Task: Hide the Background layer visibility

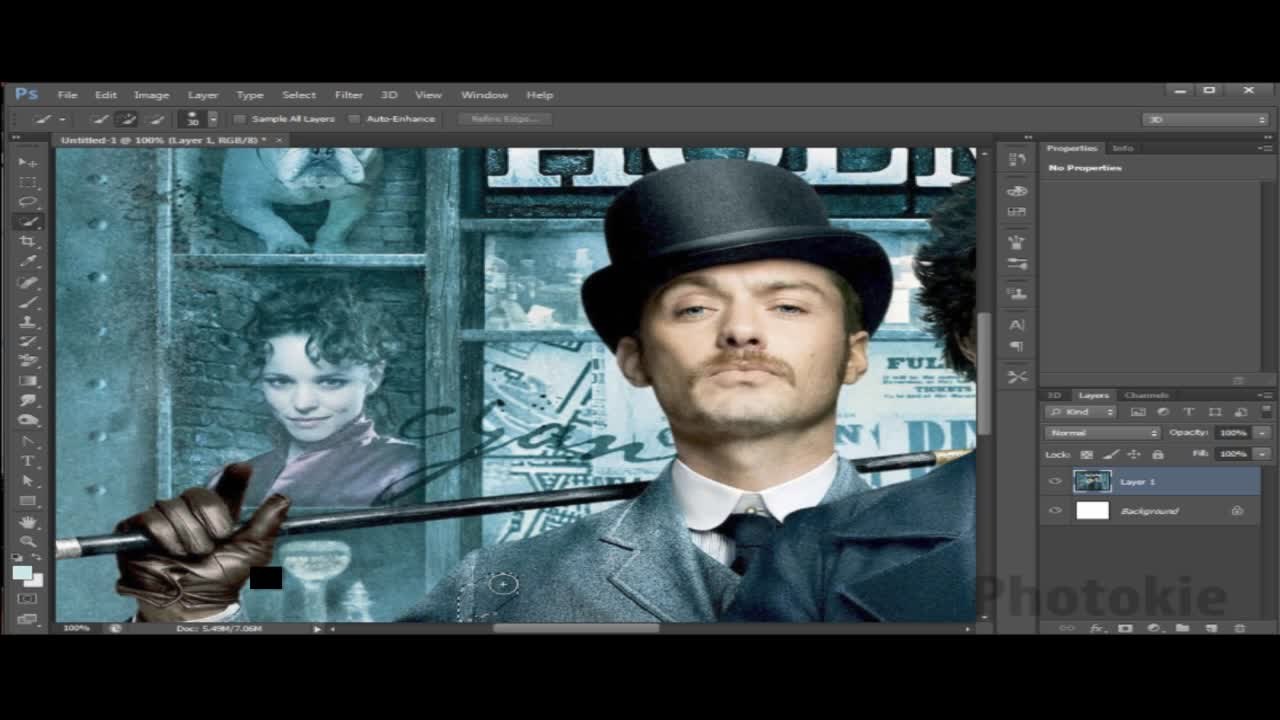Action: click(1055, 511)
